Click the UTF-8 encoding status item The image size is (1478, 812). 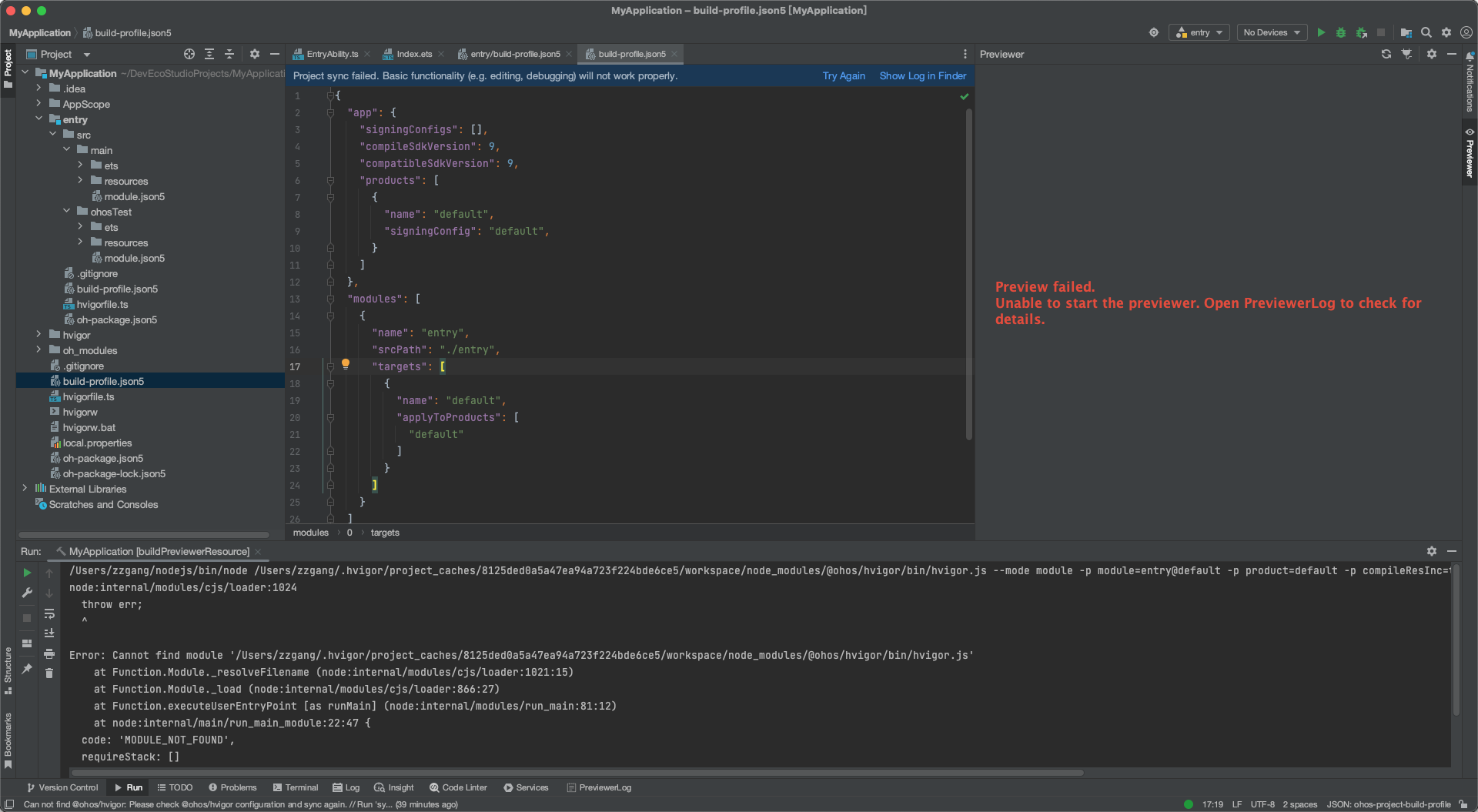1262,804
